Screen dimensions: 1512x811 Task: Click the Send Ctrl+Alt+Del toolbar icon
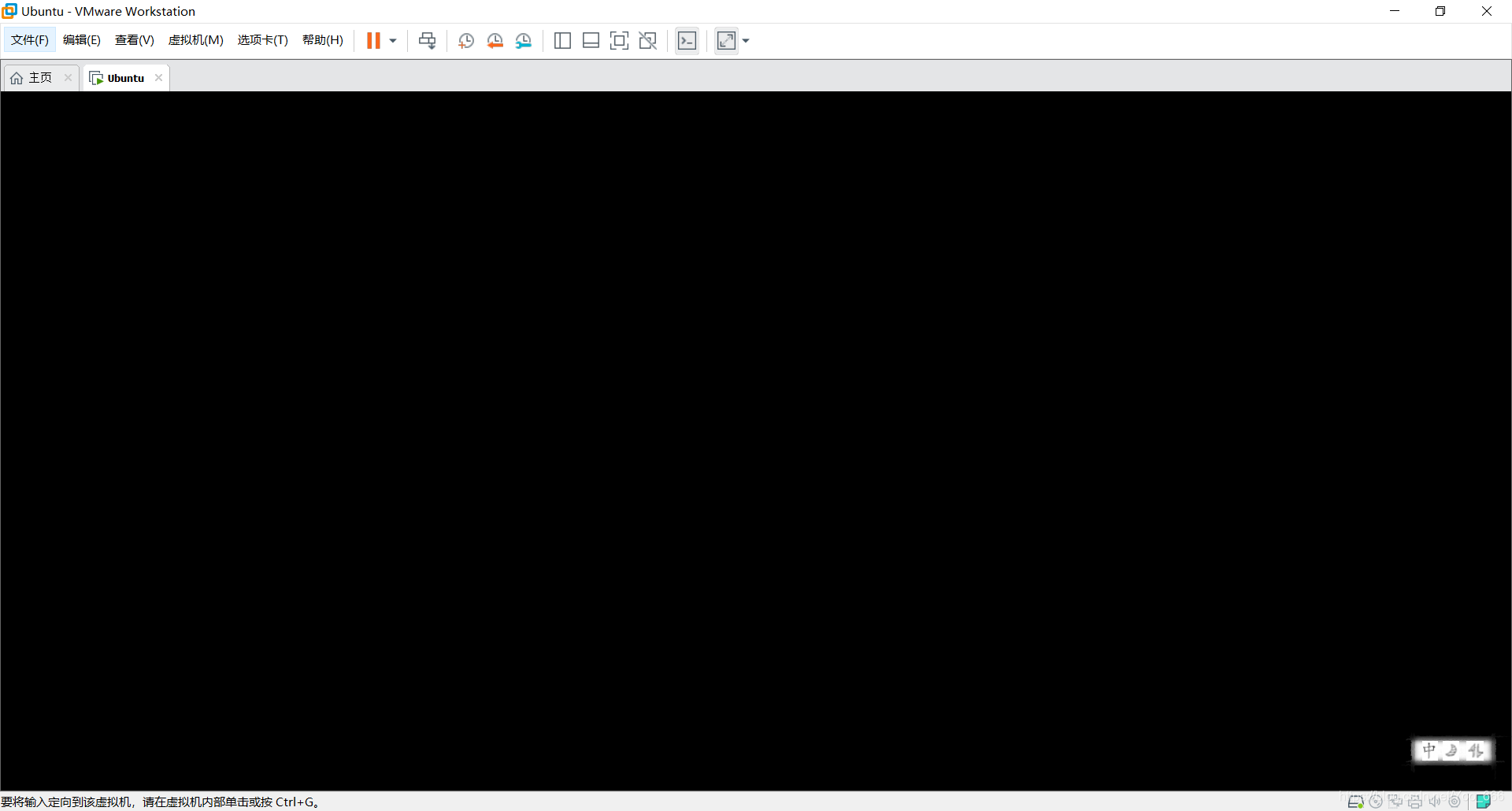point(428,41)
